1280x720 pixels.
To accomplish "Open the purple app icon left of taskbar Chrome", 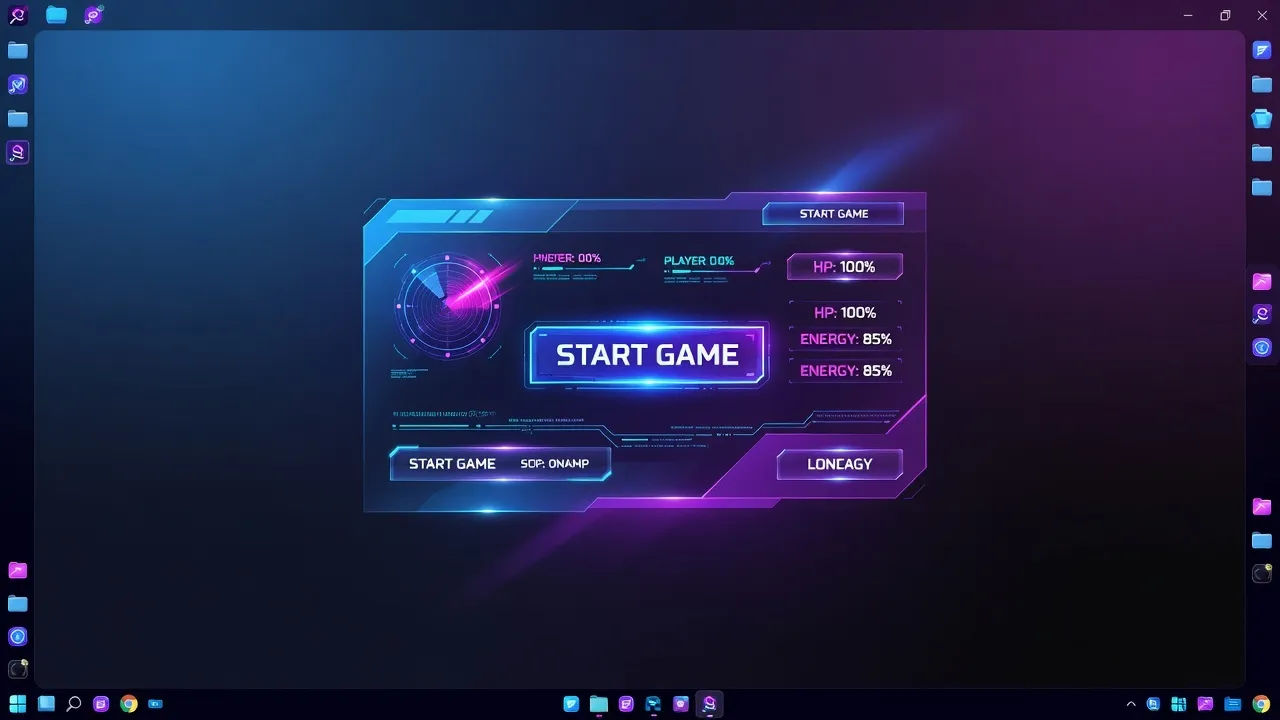I will [x=101, y=704].
